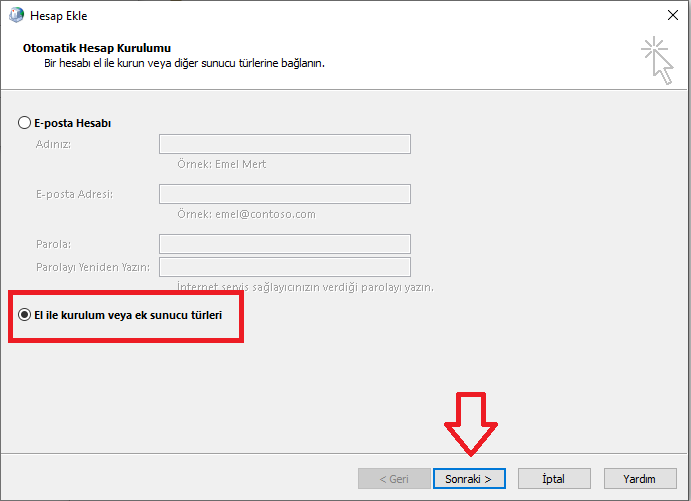The height and width of the screenshot is (501, 691).
Task: Click the Hesap Ekle title bar text
Action: [64, 14]
